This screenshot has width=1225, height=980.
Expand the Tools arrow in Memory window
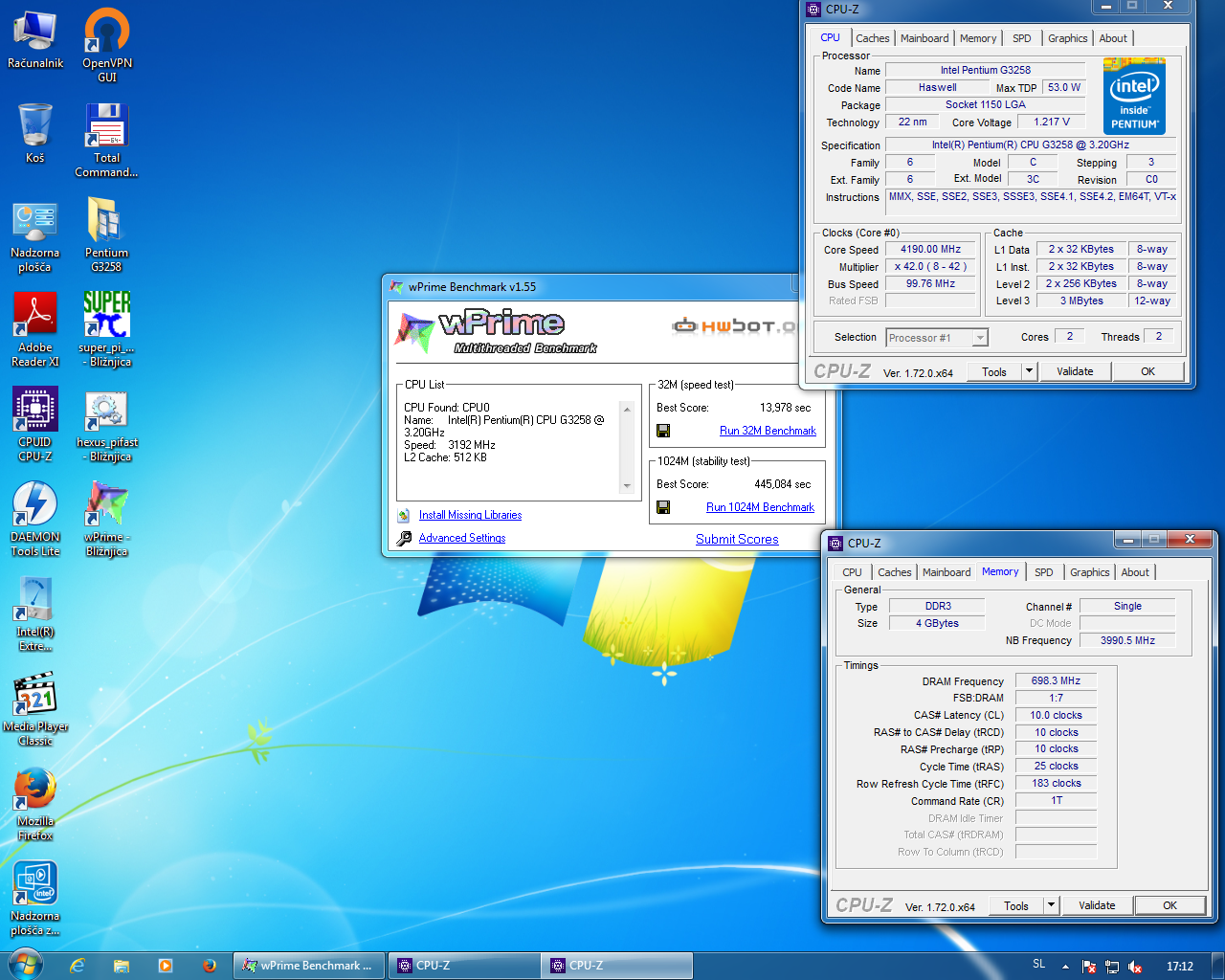[x=1052, y=905]
